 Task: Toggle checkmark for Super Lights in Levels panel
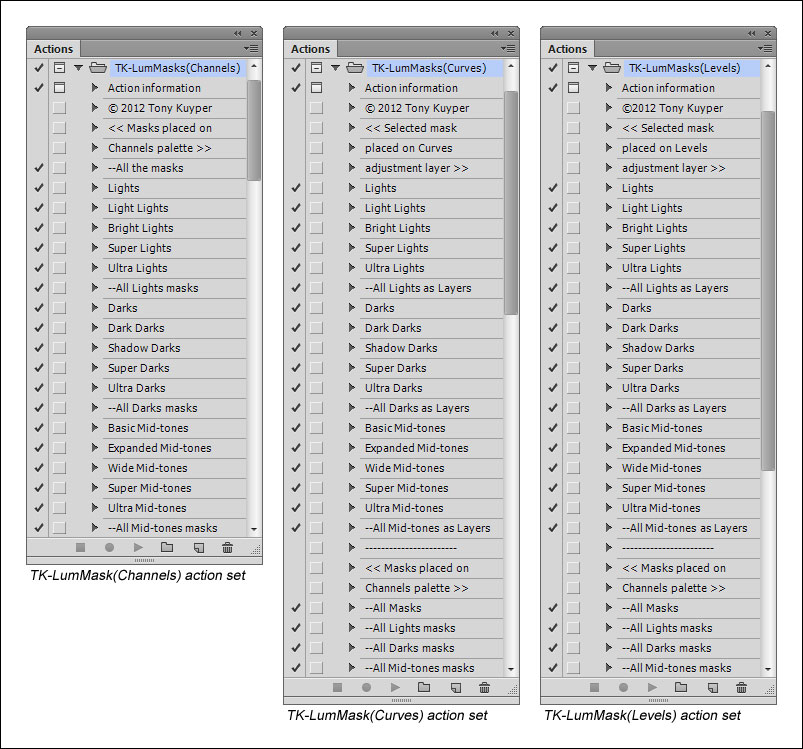(553, 248)
